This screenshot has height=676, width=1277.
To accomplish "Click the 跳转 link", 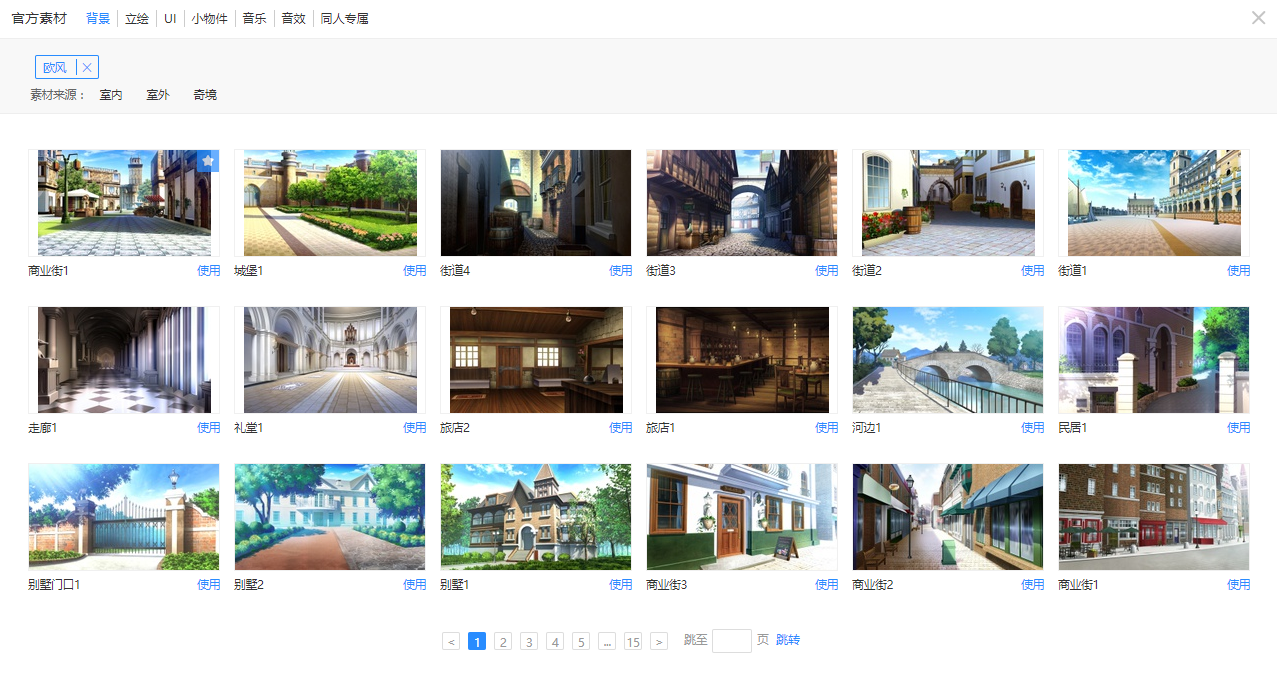I will coord(788,640).
